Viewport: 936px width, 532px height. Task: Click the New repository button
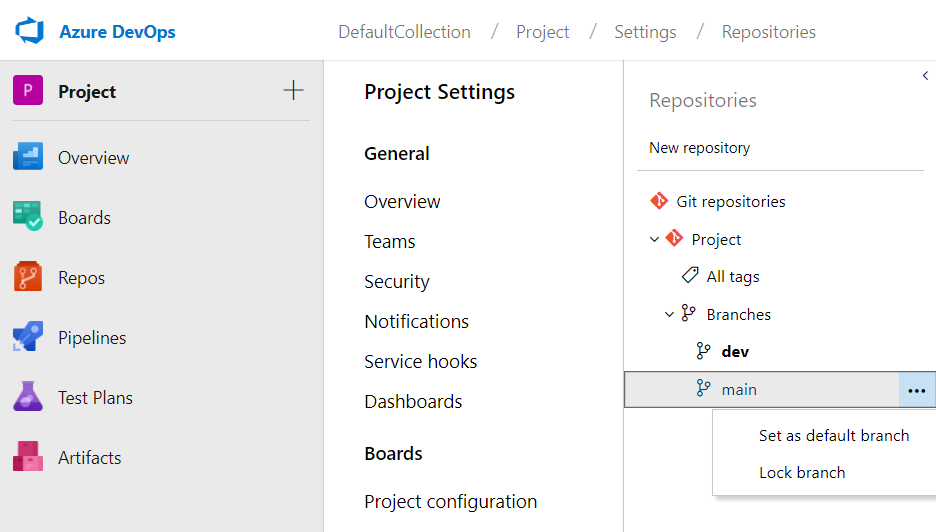[x=699, y=147]
